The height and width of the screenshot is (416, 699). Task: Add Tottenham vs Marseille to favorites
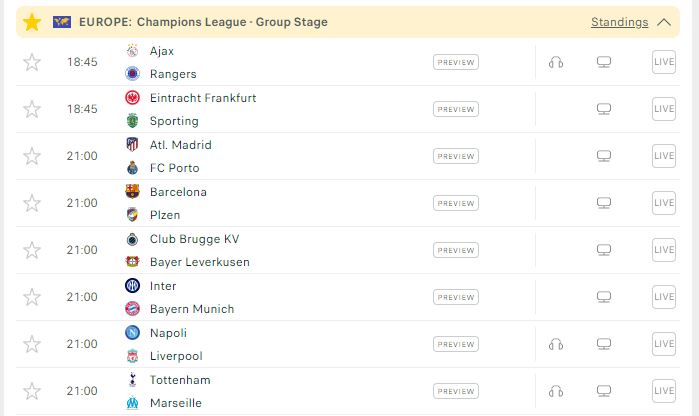(x=32, y=391)
